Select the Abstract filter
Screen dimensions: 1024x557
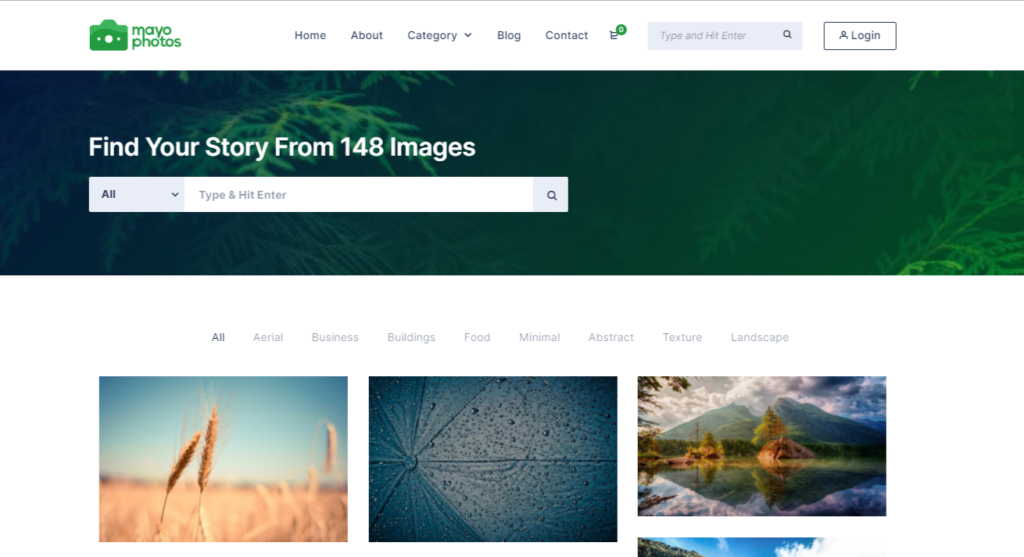[611, 337]
